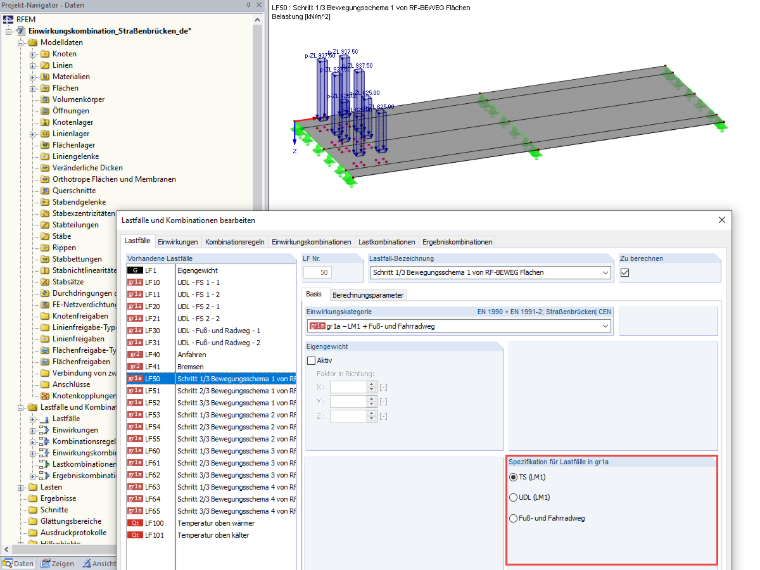The width and height of the screenshot is (760, 570).
Task: Toggle the Zu berechnen checkbox
Action: click(x=625, y=272)
